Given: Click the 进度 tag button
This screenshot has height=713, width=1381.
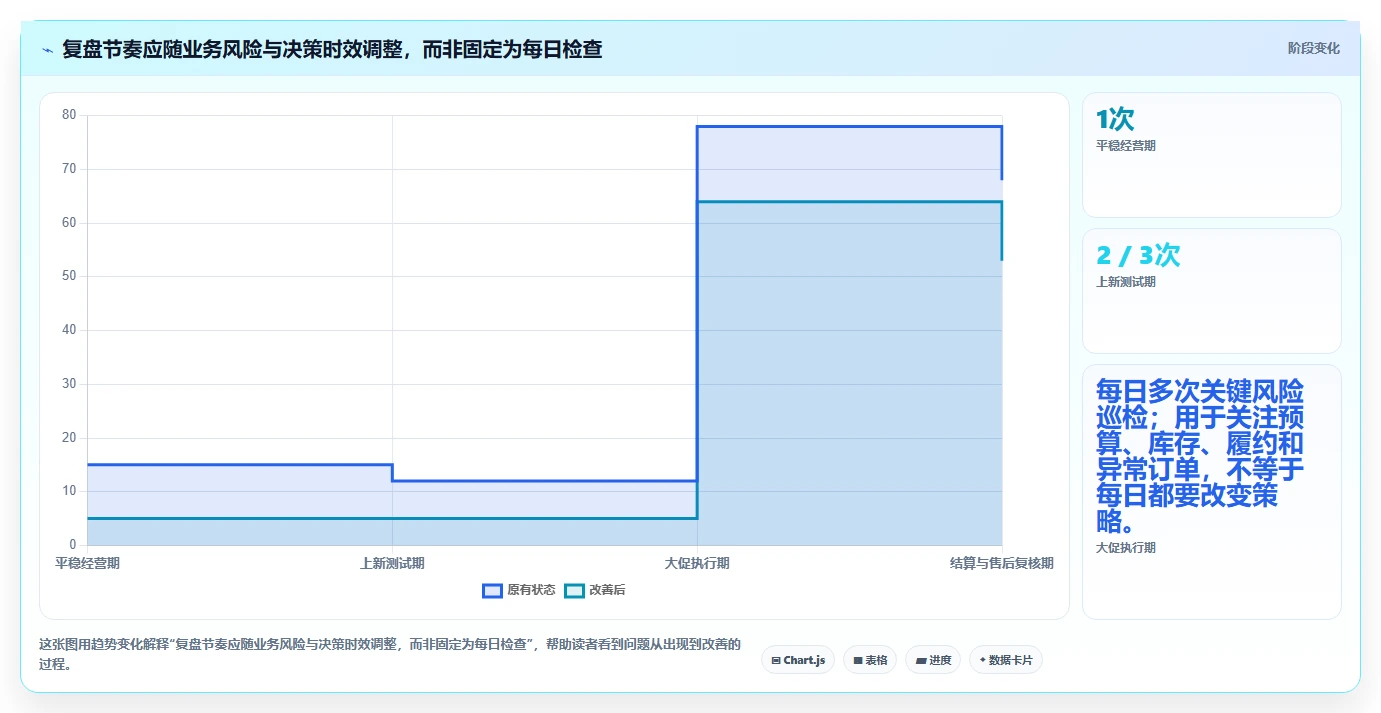Looking at the screenshot, I should tap(933, 660).
